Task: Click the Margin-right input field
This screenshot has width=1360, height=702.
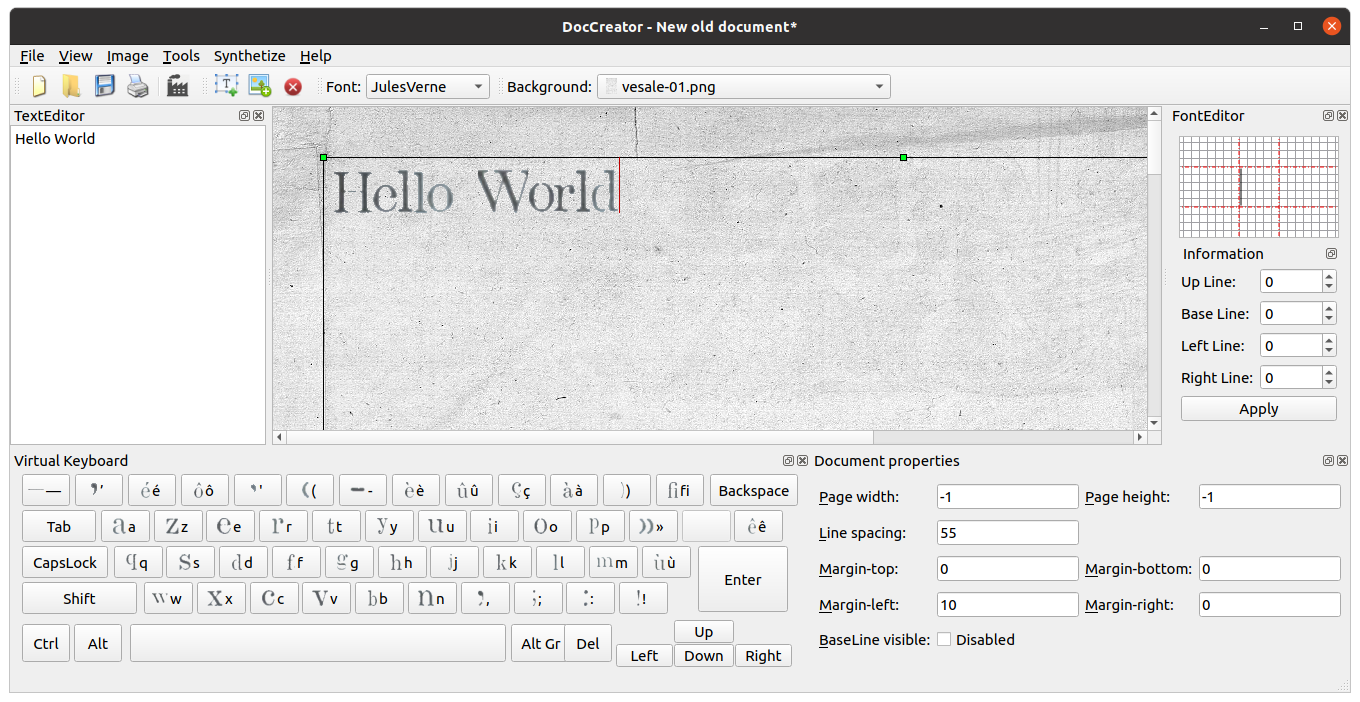Action: click(x=1270, y=605)
